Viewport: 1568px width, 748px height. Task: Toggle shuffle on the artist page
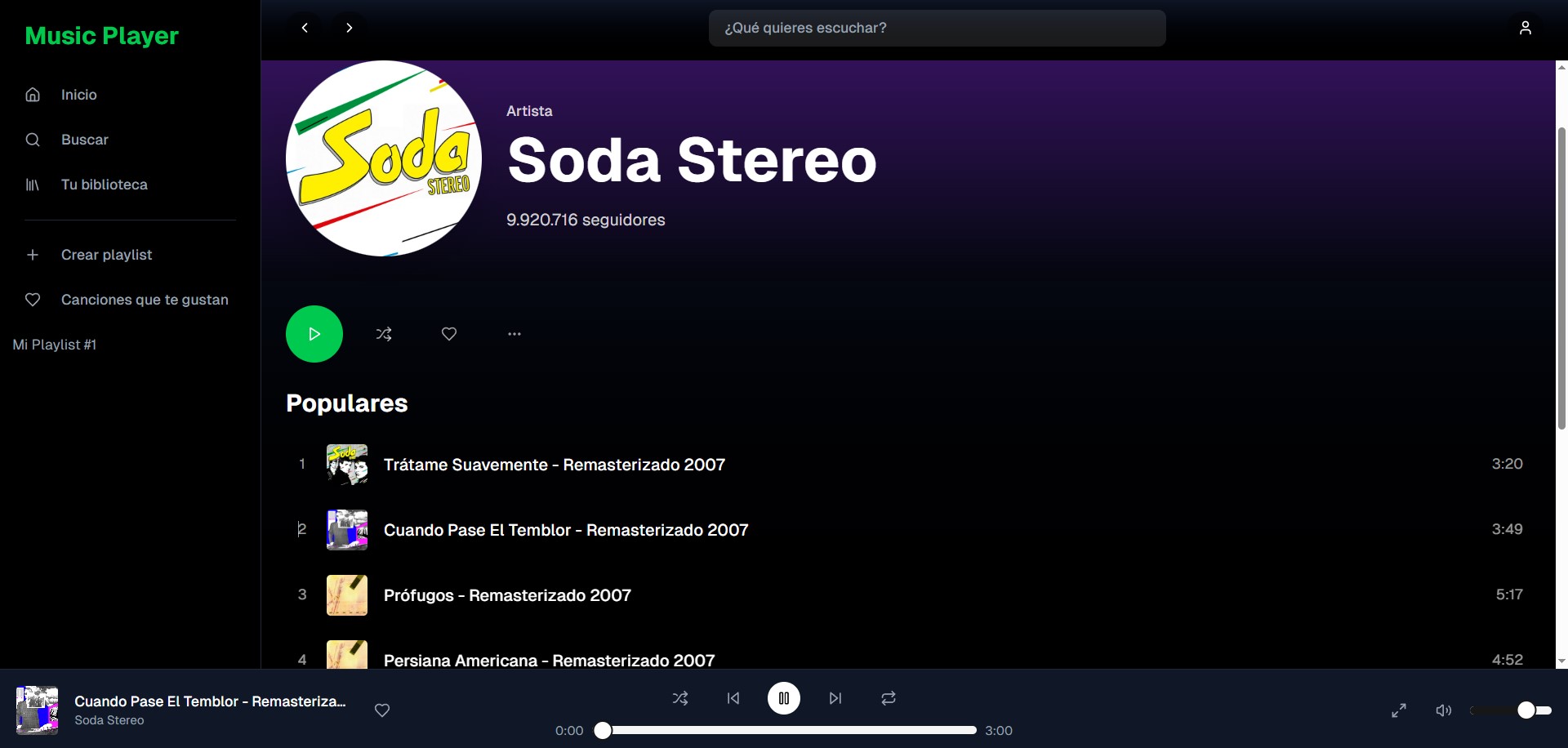384,334
